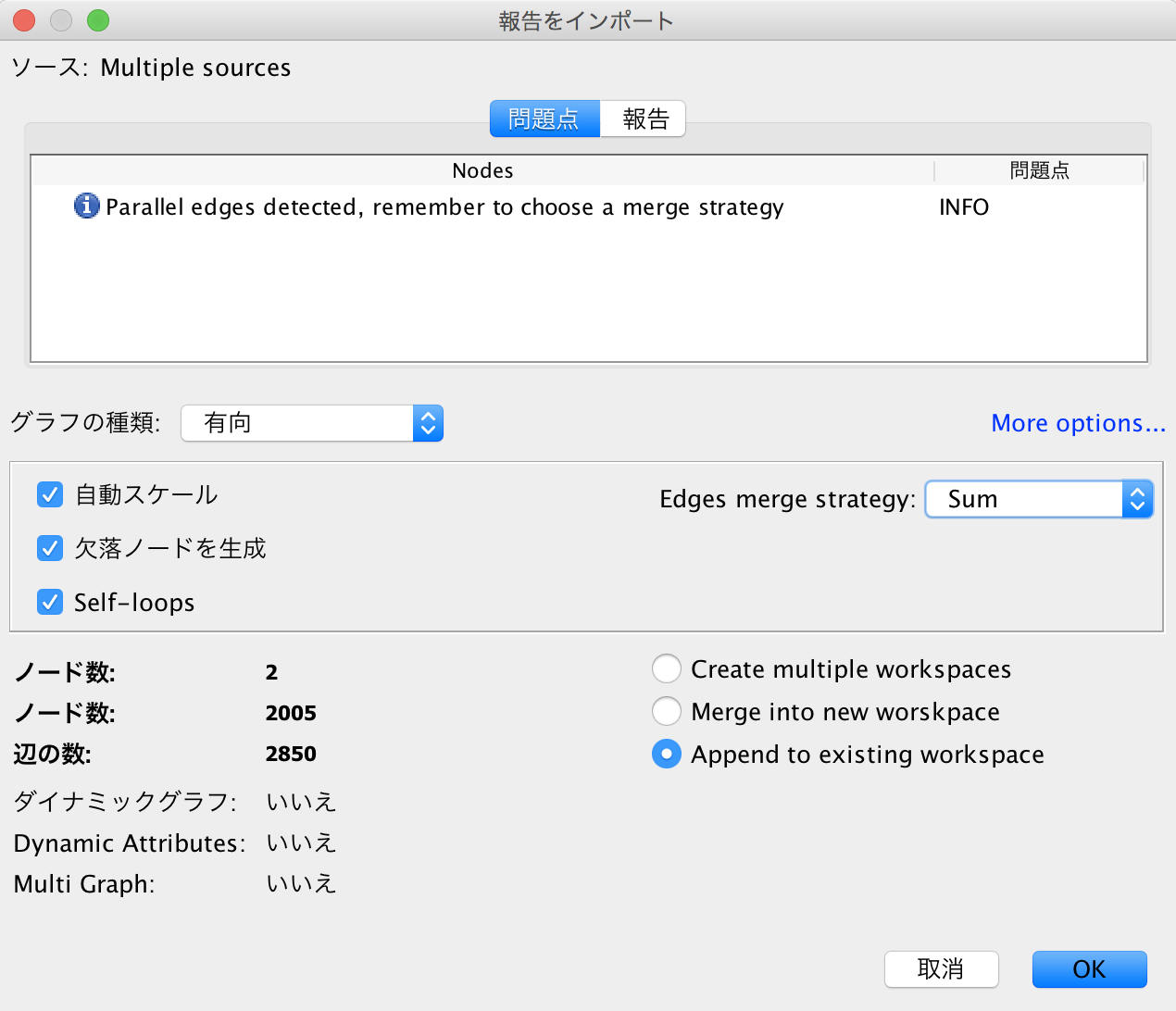
Task: Uncheck the 欠落ノードを生成 option
Action: (50, 549)
